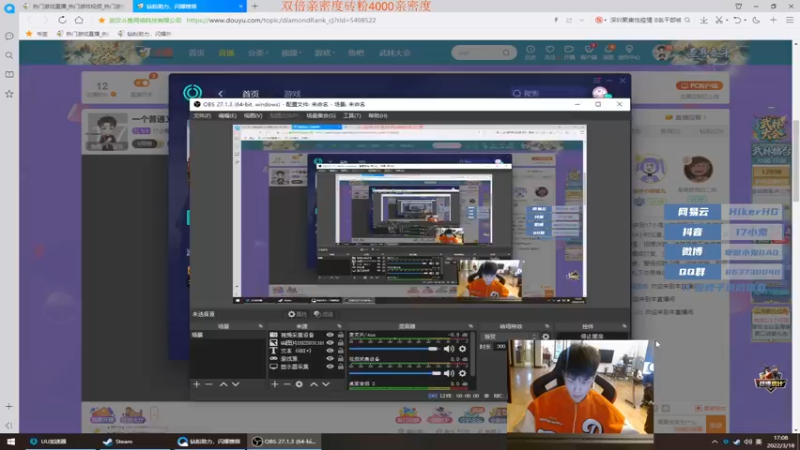Move source up arrow in Sources panel

[313, 384]
